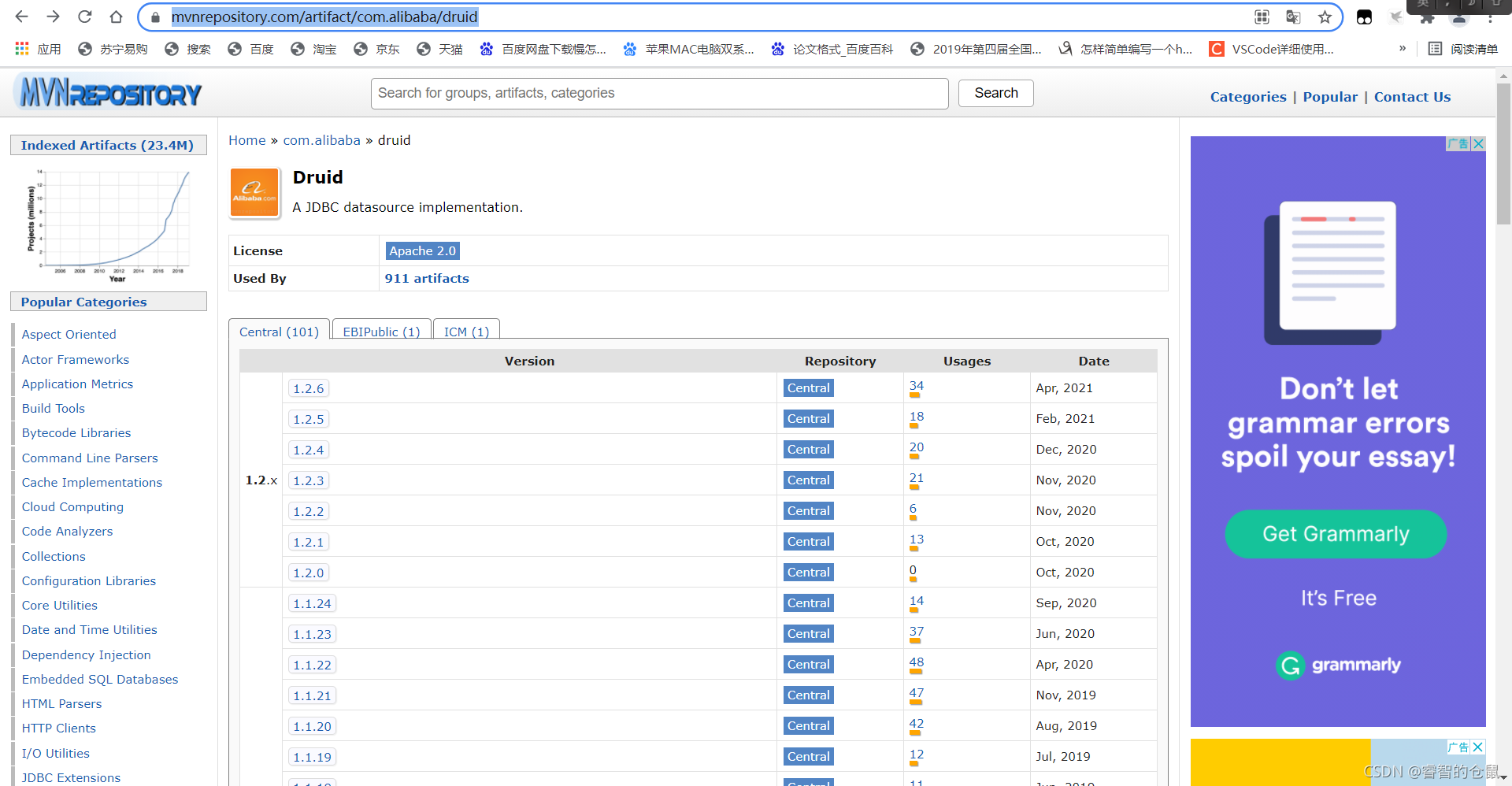Click the Get Grammarly ad button
The height and width of the screenshot is (786, 1512).
click(1336, 534)
